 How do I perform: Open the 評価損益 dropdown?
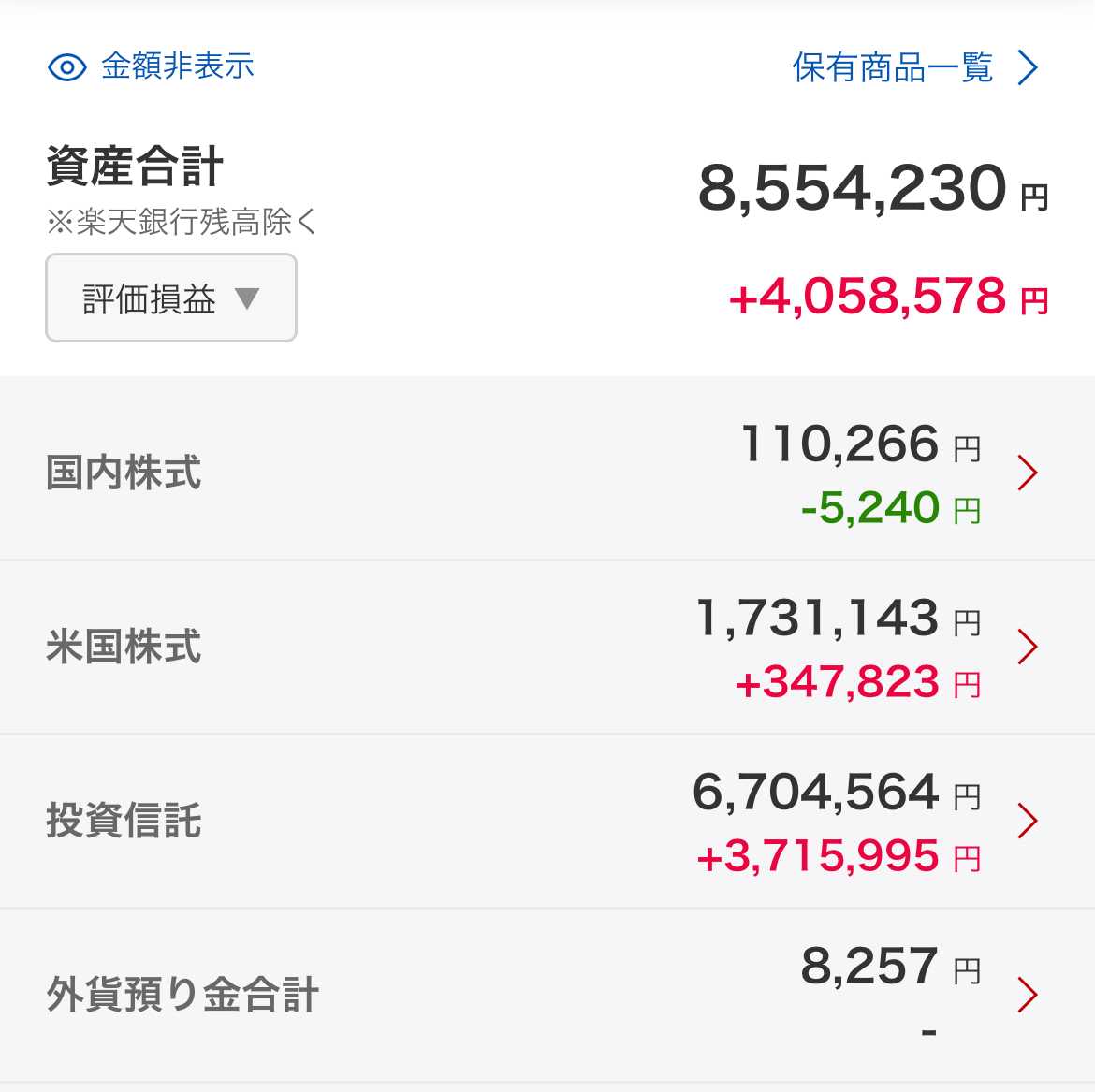pyautogui.click(x=170, y=298)
